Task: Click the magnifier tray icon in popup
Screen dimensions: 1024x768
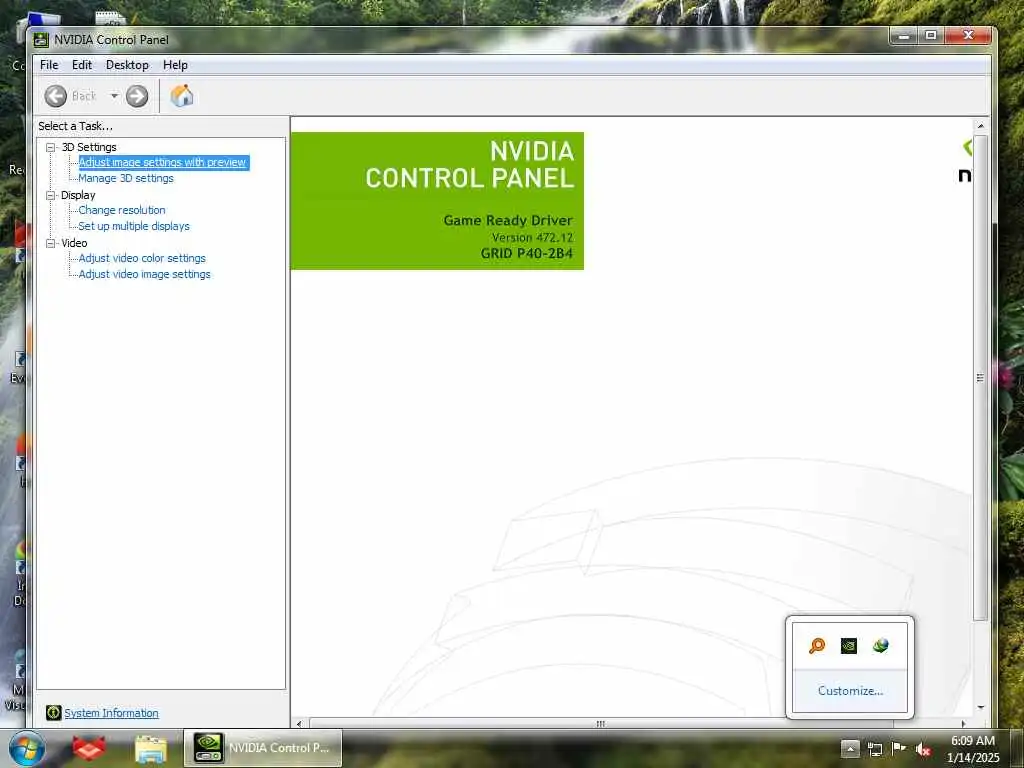Action: click(817, 646)
